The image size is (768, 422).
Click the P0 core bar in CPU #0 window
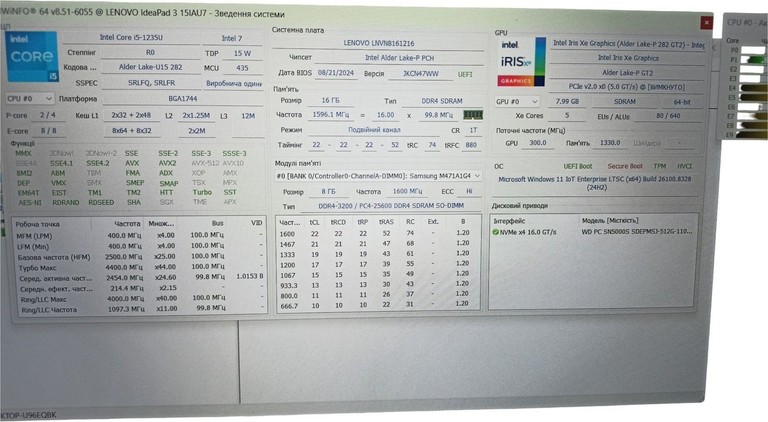pos(752,50)
